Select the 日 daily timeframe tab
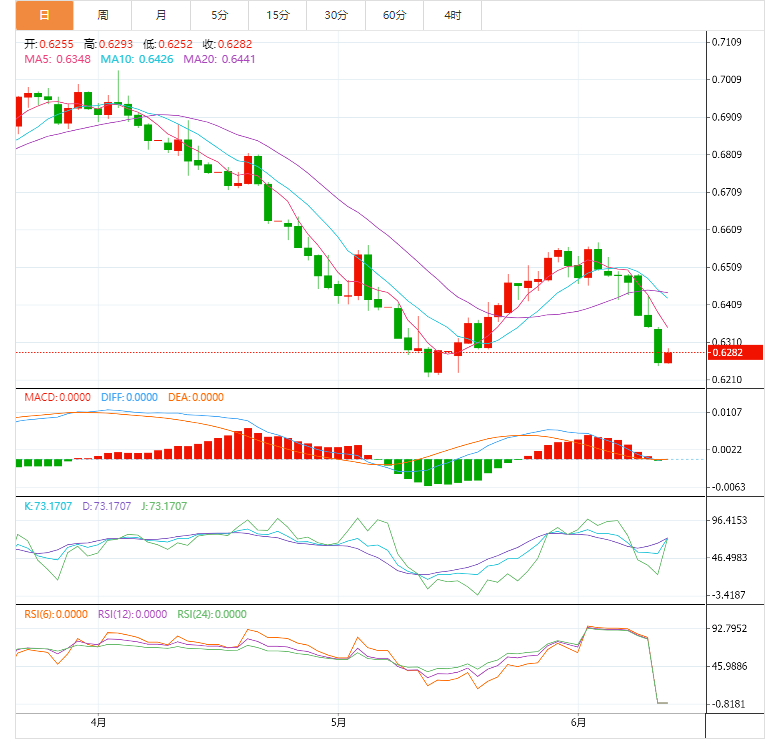Image resolution: width=773 pixels, height=749 pixels. pos(44,15)
